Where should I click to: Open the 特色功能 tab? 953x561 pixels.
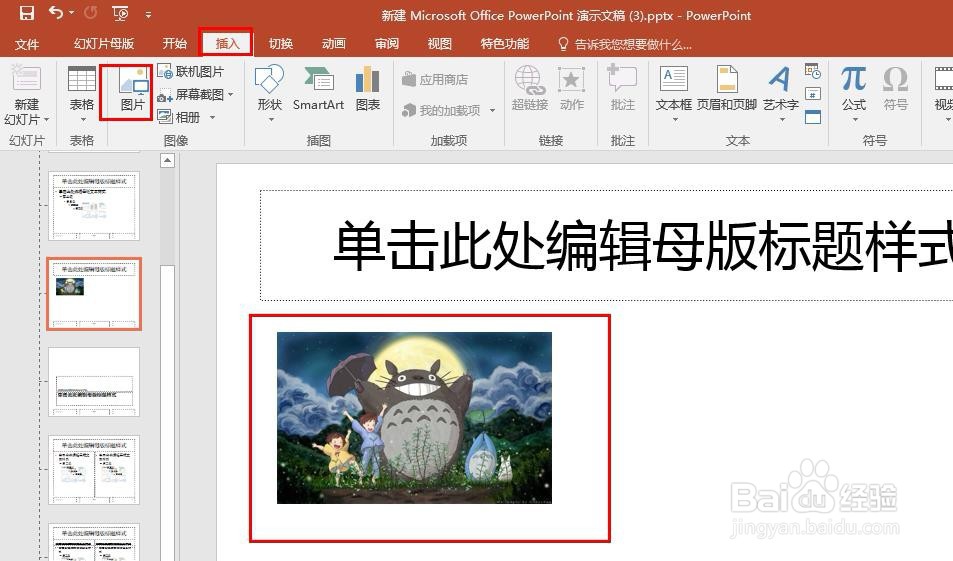(504, 44)
